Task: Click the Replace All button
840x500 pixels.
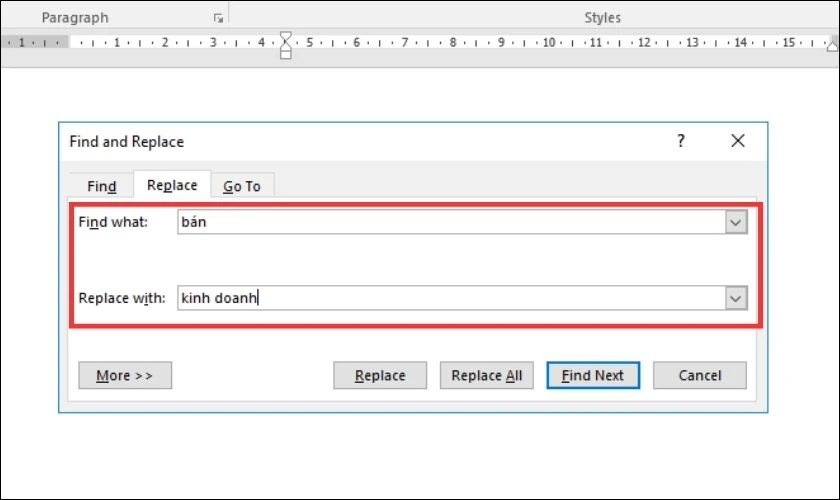Action: 486,375
